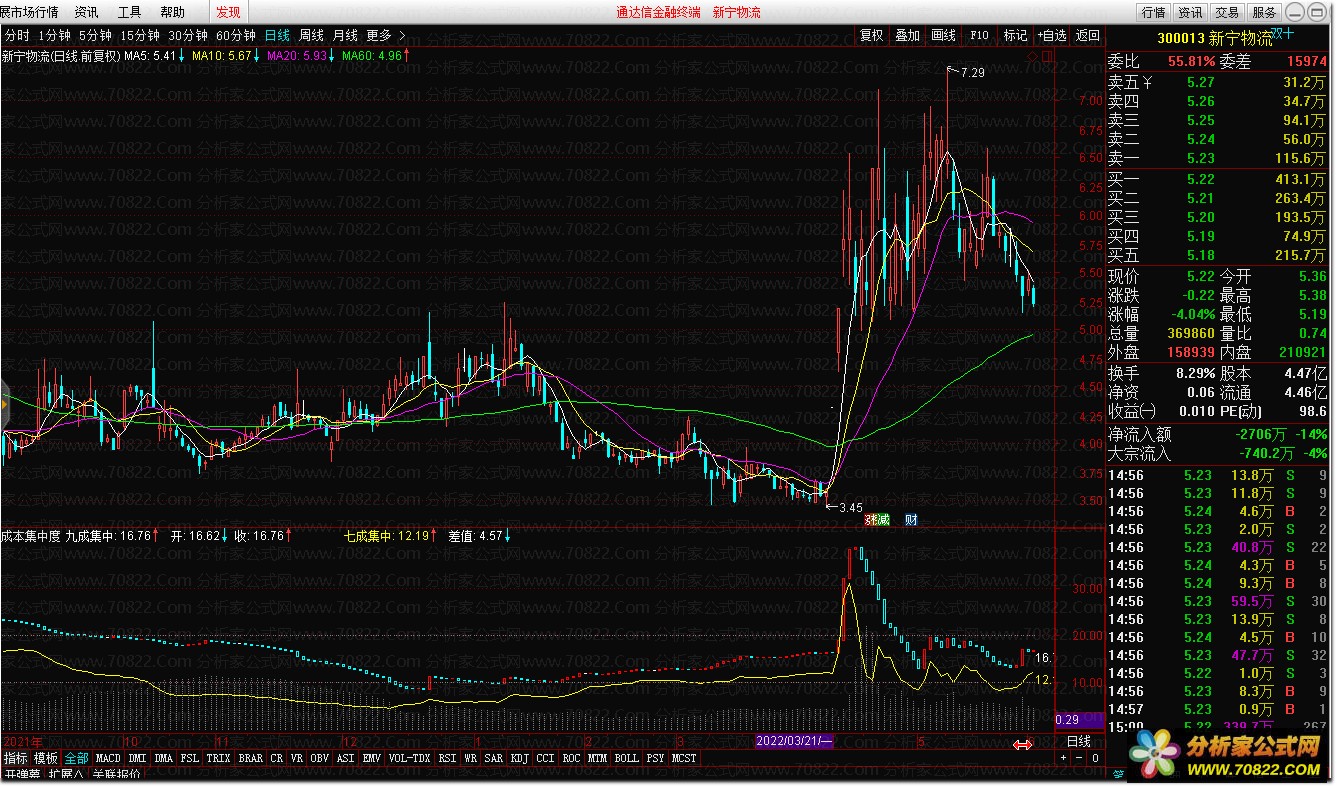The image size is (1337, 786).
Task: Click the 2022/03/21 date marker
Action: [794, 742]
